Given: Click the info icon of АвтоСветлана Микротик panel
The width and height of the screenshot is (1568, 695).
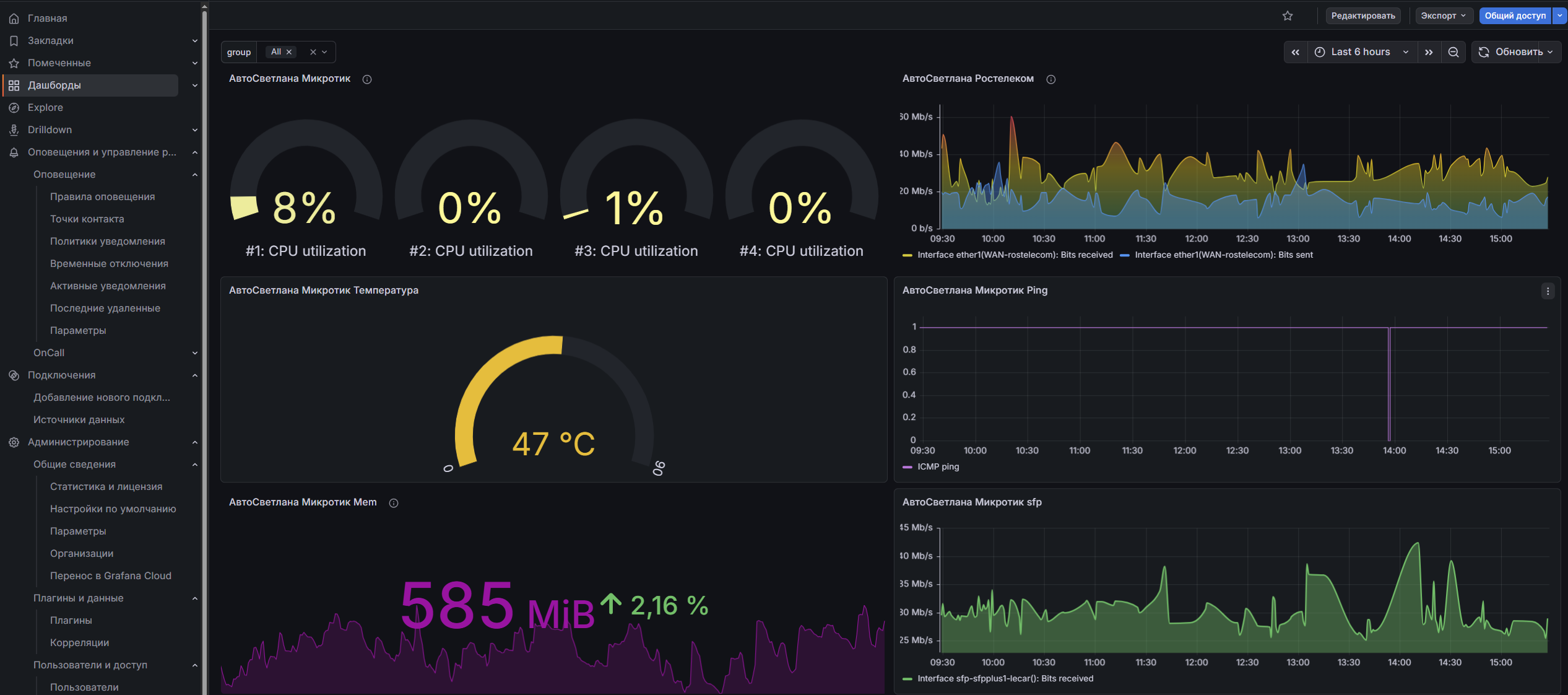Looking at the screenshot, I should click(367, 79).
